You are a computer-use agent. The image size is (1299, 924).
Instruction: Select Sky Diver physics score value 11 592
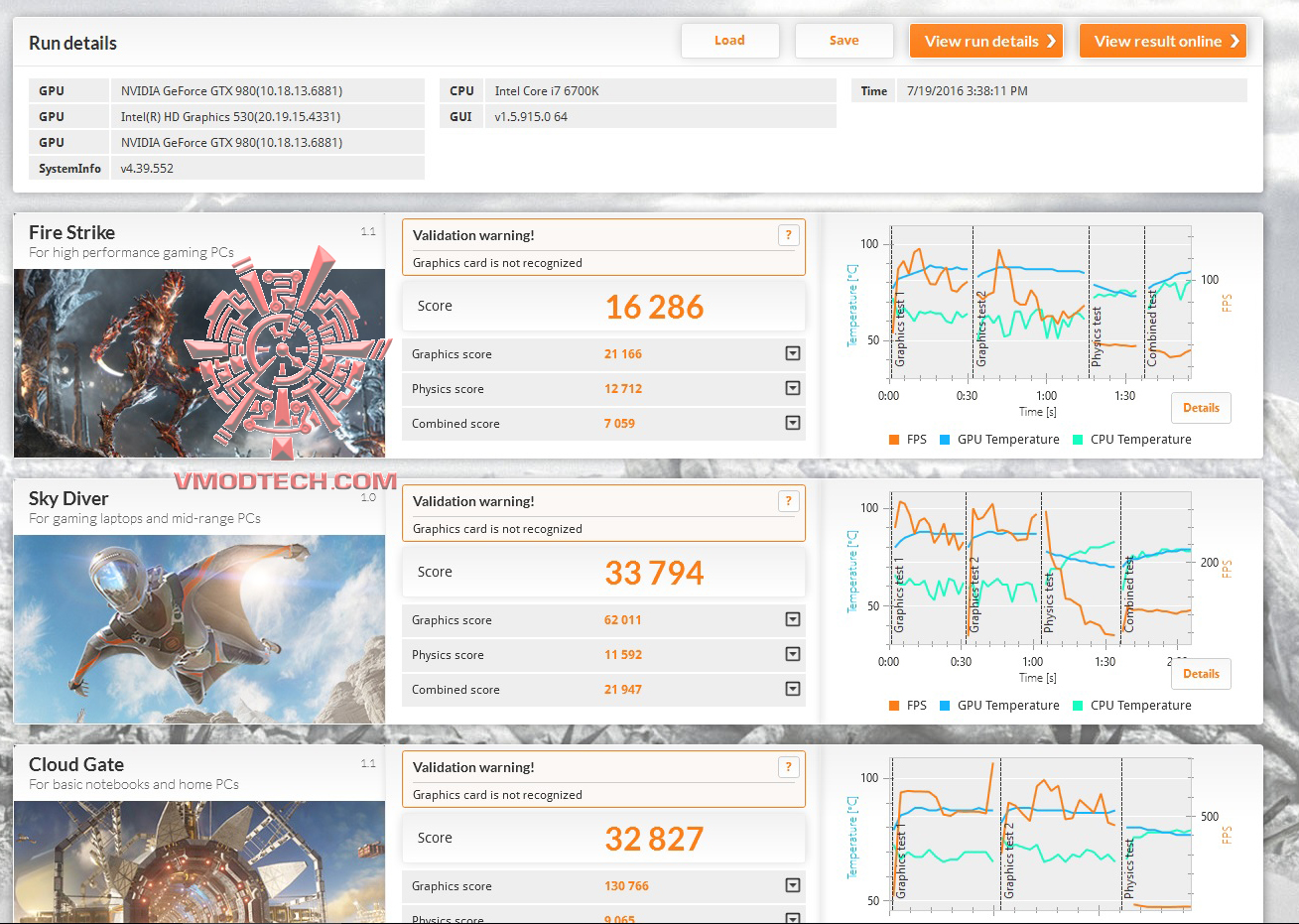coord(623,655)
